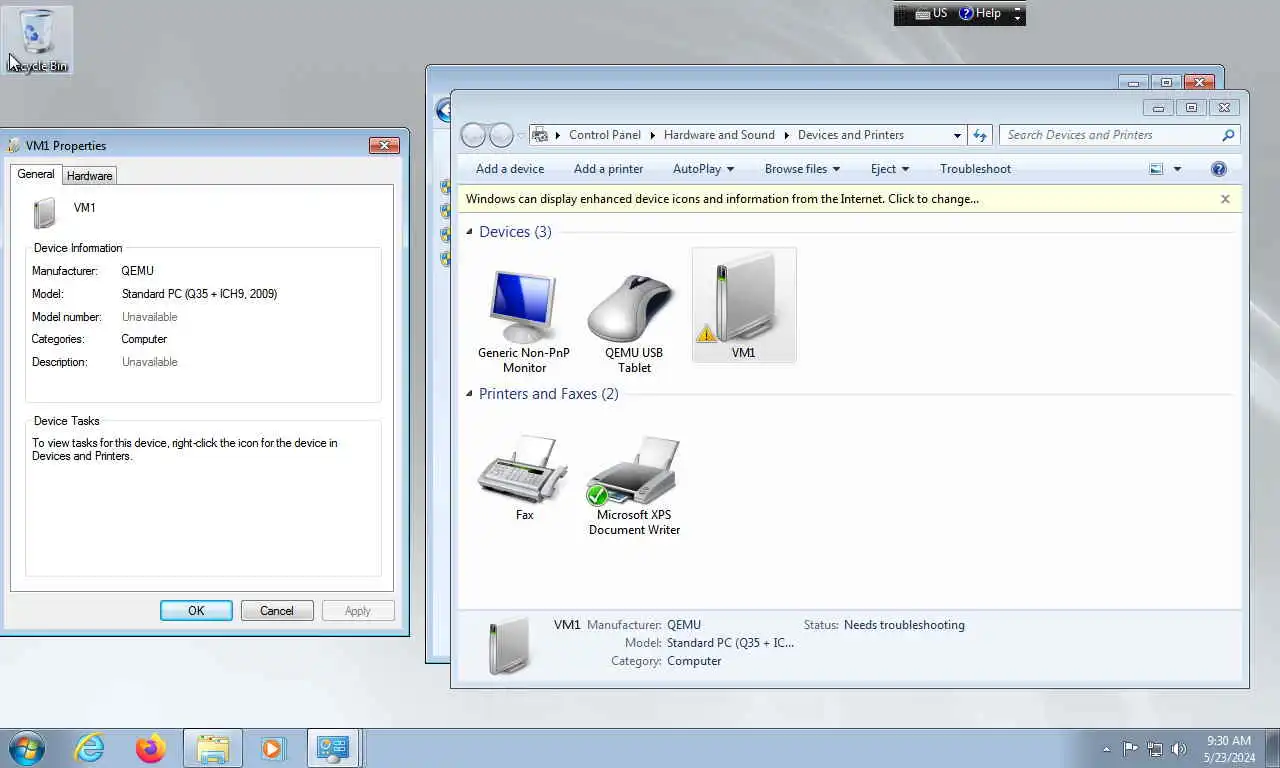The image size is (1280, 768).
Task: Click Add a printer
Action: 608,169
